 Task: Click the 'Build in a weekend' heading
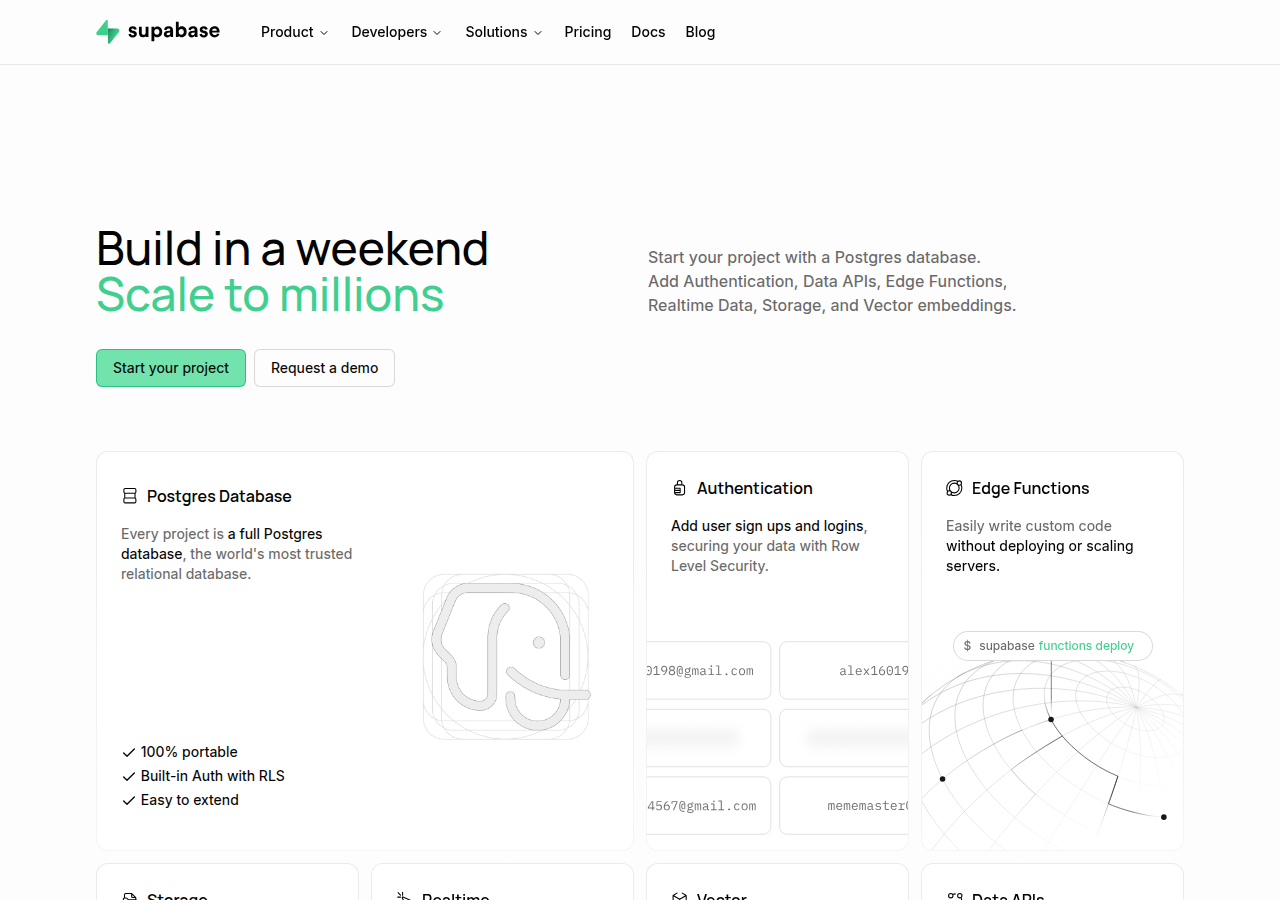coord(292,248)
